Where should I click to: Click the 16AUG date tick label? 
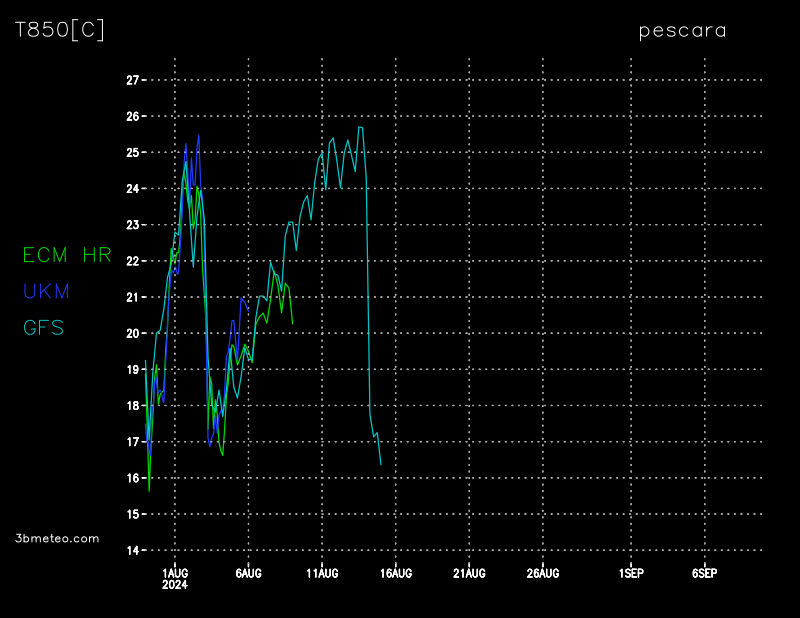395,573
